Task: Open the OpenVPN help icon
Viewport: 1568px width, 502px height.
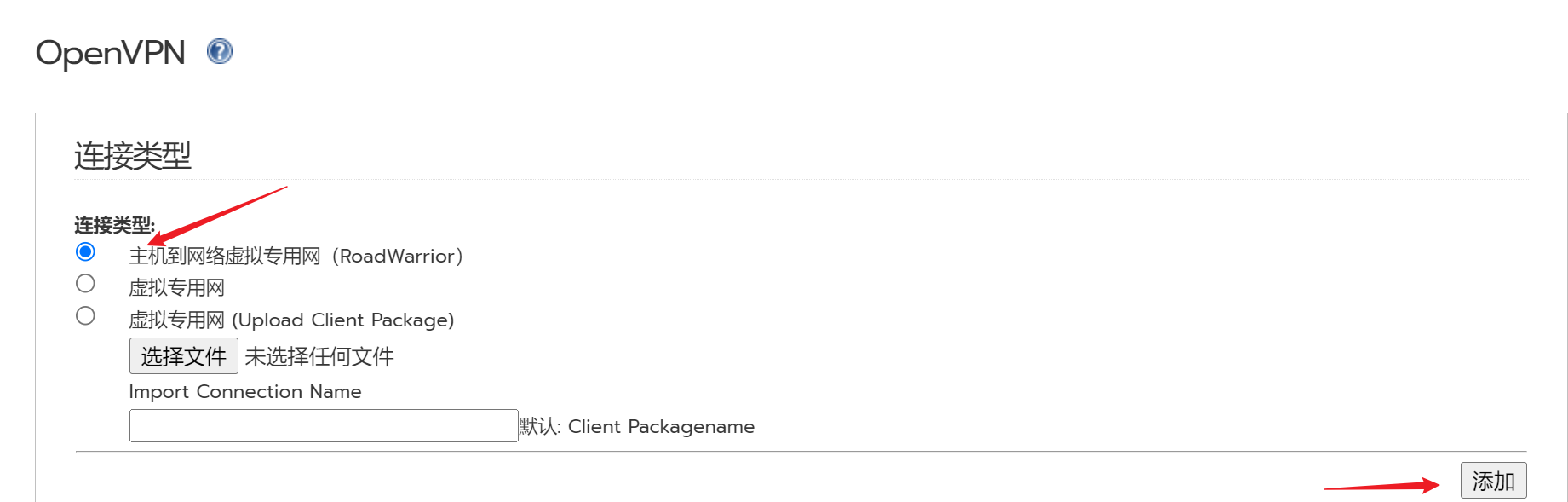Action: [x=220, y=52]
